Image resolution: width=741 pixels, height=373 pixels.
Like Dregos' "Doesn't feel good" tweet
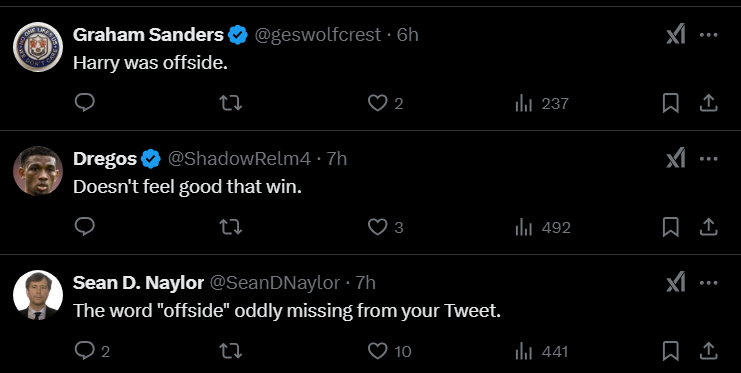coord(386,227)
